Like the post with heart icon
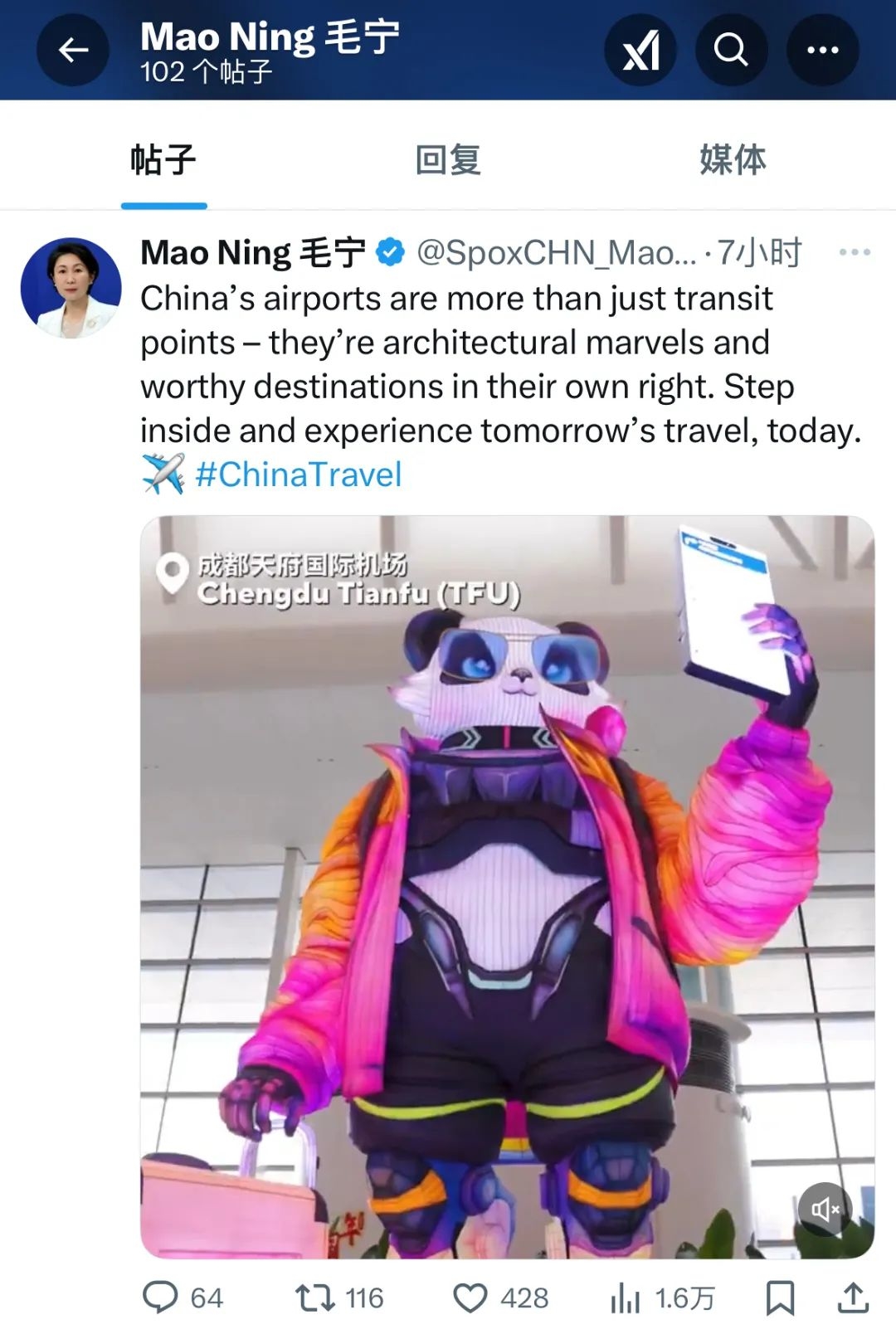This screenshot has height=1334, width=896. [x=470, y=1298]
